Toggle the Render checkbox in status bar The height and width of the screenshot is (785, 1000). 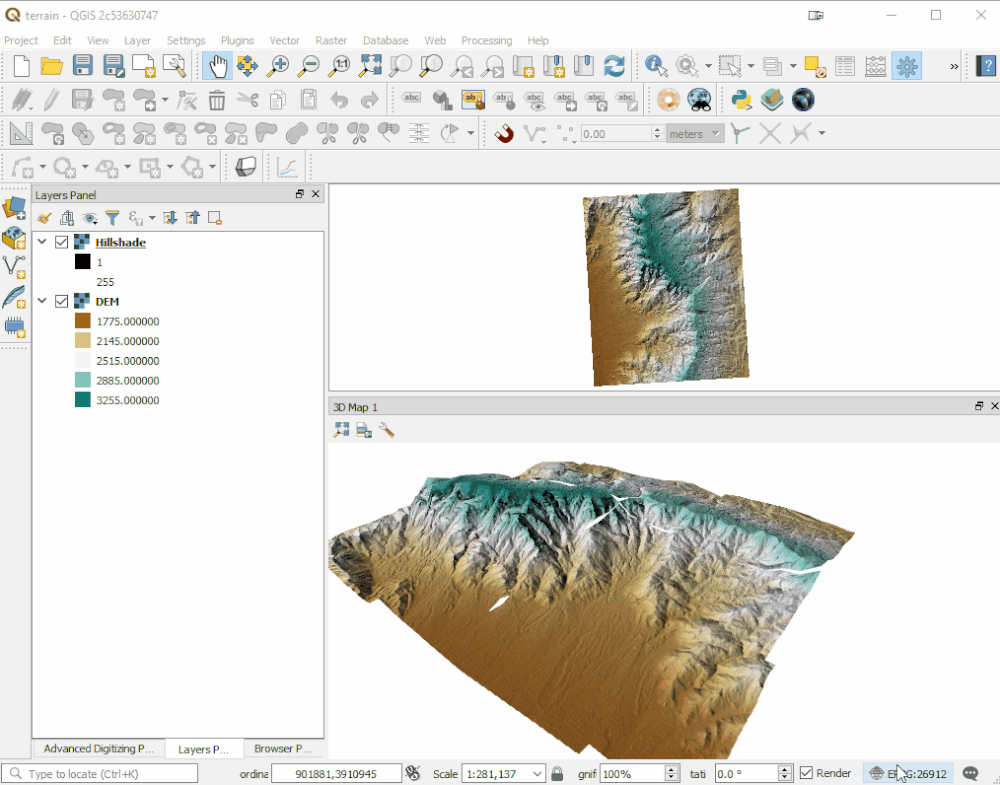pos(806,773)
